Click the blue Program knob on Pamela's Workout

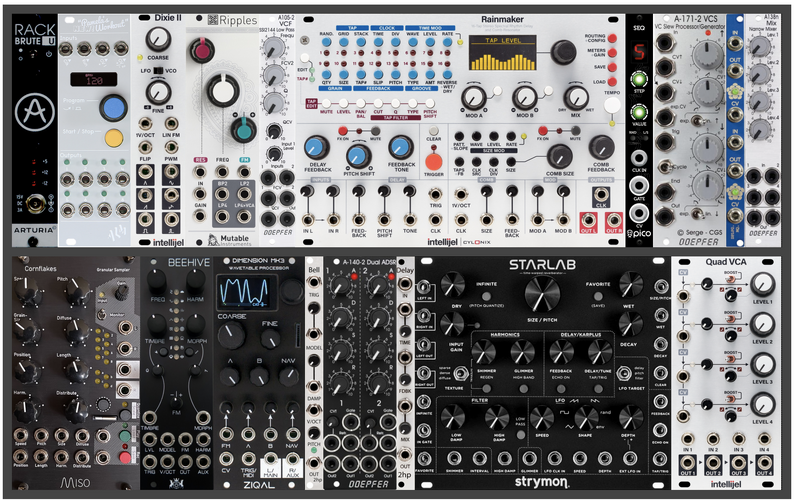pyautogui.click(x=113, y=107)
